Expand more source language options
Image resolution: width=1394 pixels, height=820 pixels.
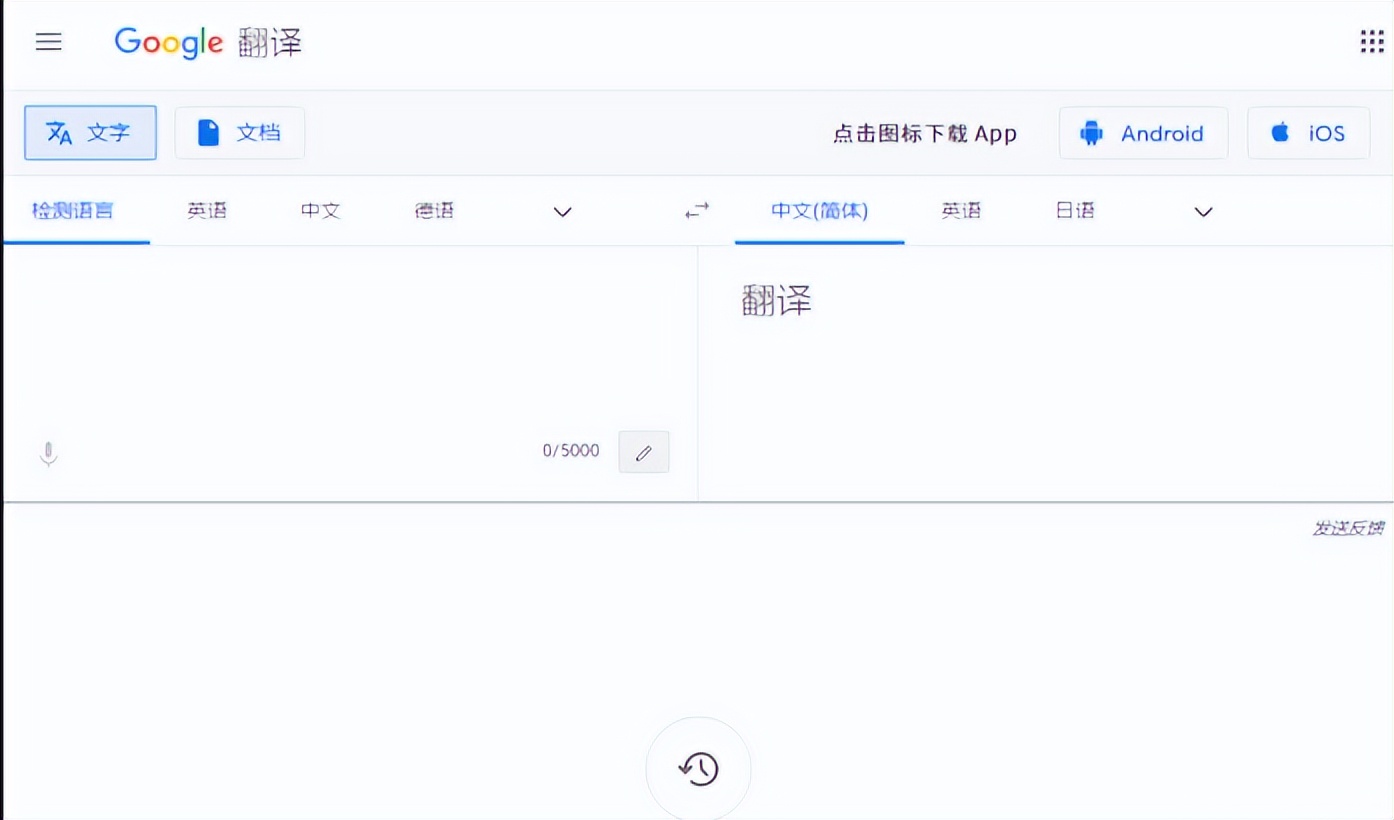click(x=562, y=212)
